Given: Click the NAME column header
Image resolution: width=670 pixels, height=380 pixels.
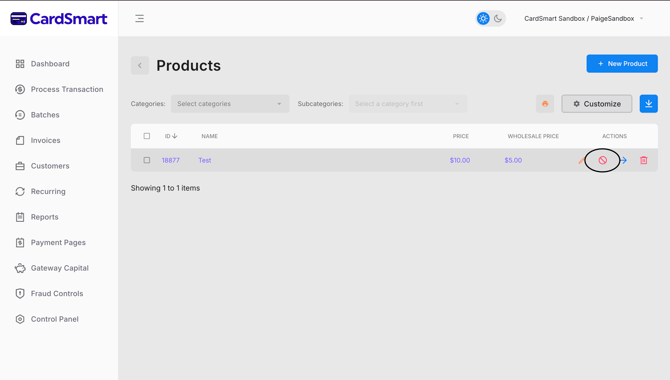Looking at the screenshot, I should click(x=209, y=136).
